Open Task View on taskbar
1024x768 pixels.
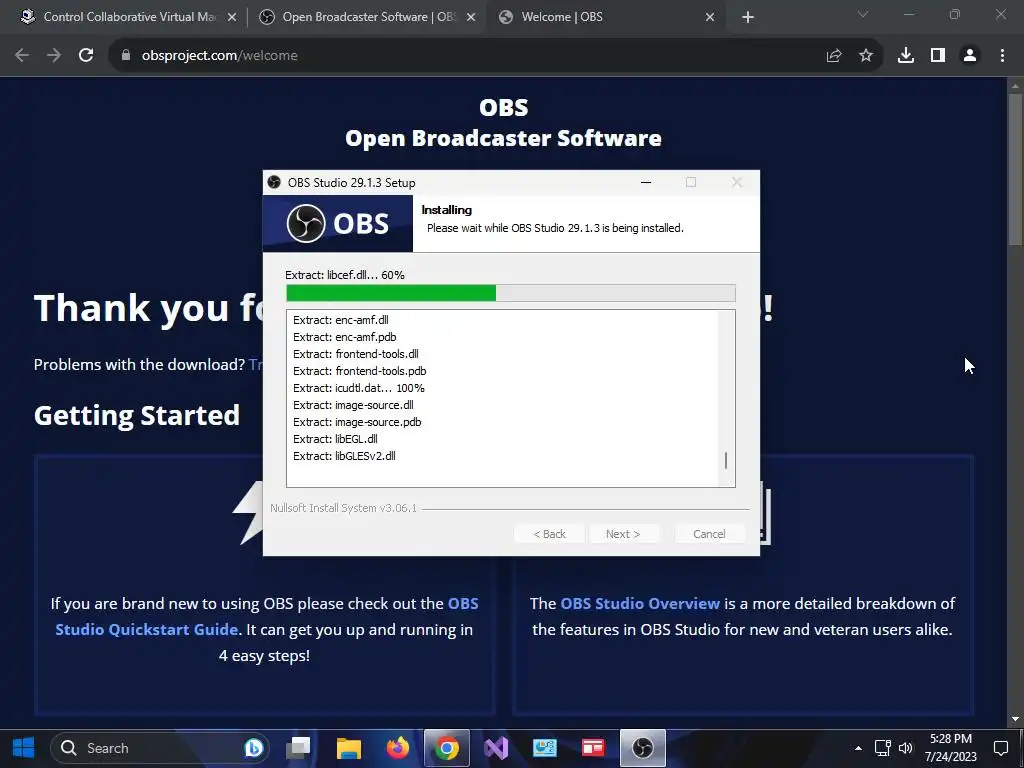pyautogui.click(x=298, y=748)
